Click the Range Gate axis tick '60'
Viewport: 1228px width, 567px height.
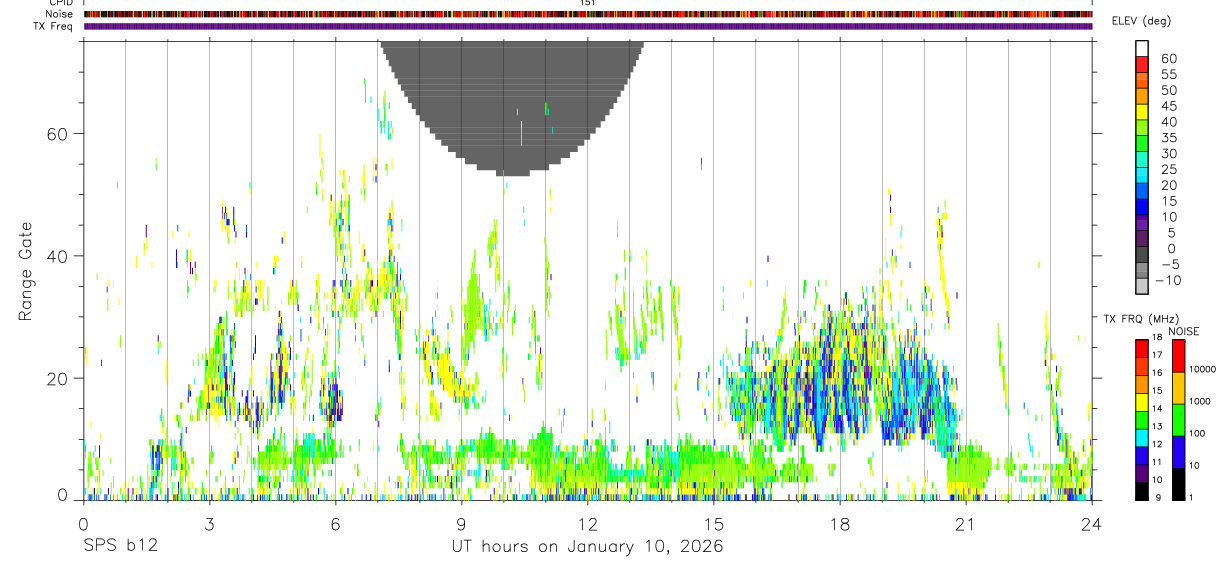(57, 133)
